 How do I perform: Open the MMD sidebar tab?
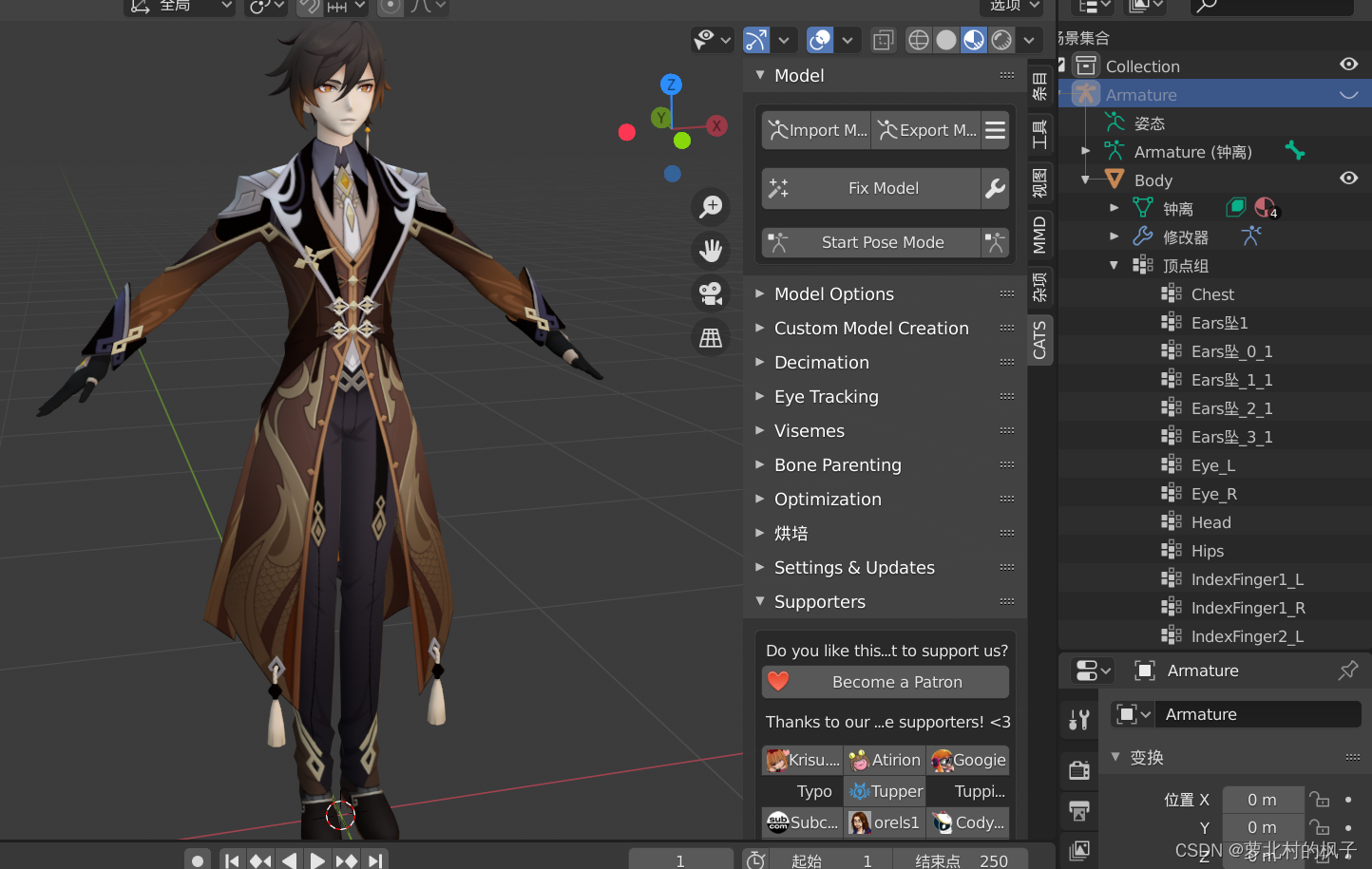point(1039,235)
